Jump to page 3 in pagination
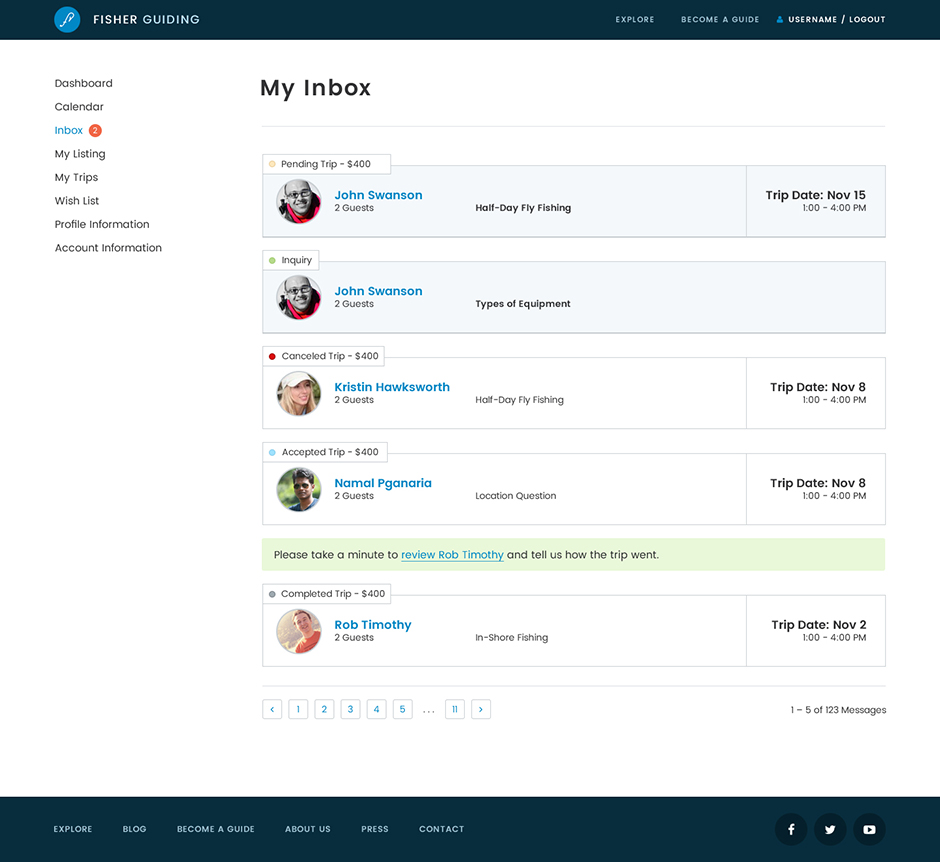Viewport: 940px width, 862px height. [350, 709]
